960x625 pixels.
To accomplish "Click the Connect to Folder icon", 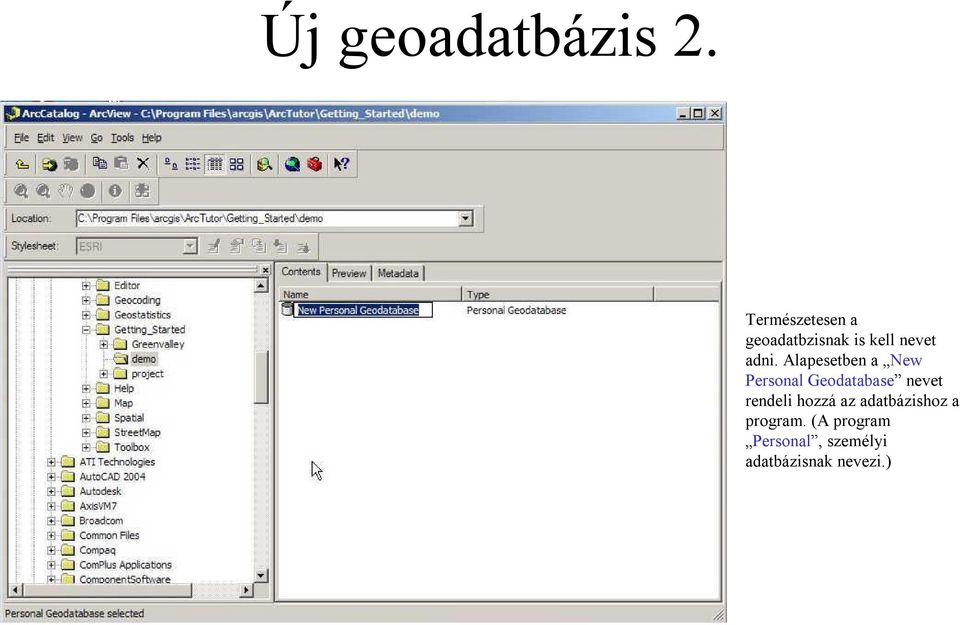I will [48, 164].
